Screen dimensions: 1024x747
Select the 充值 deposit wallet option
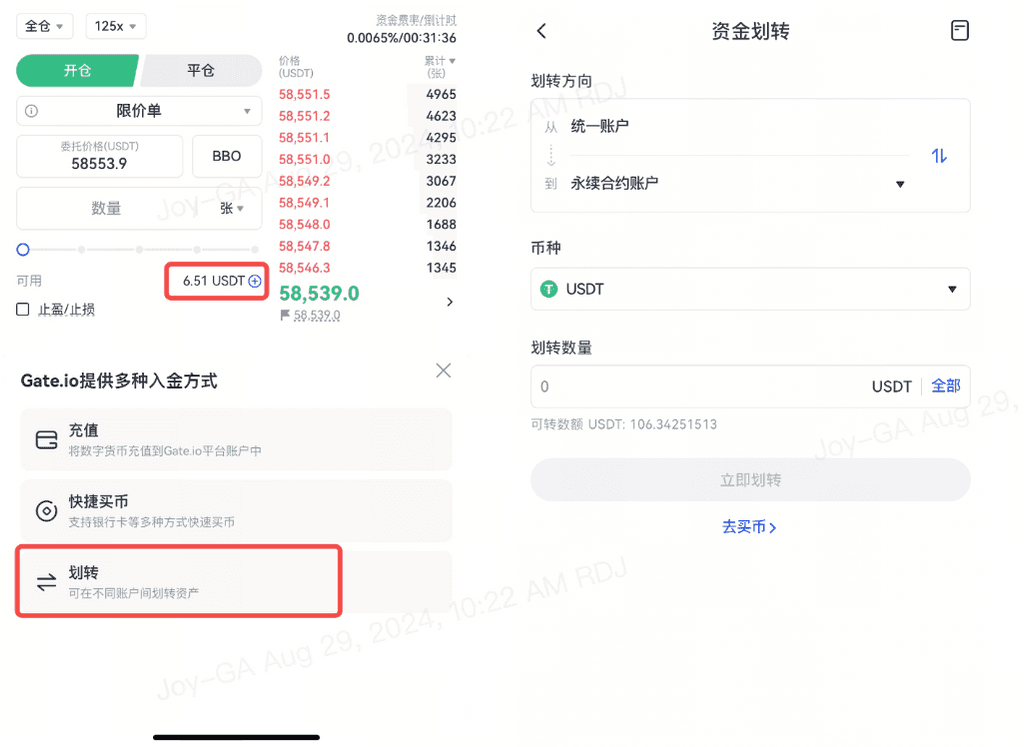236,439
